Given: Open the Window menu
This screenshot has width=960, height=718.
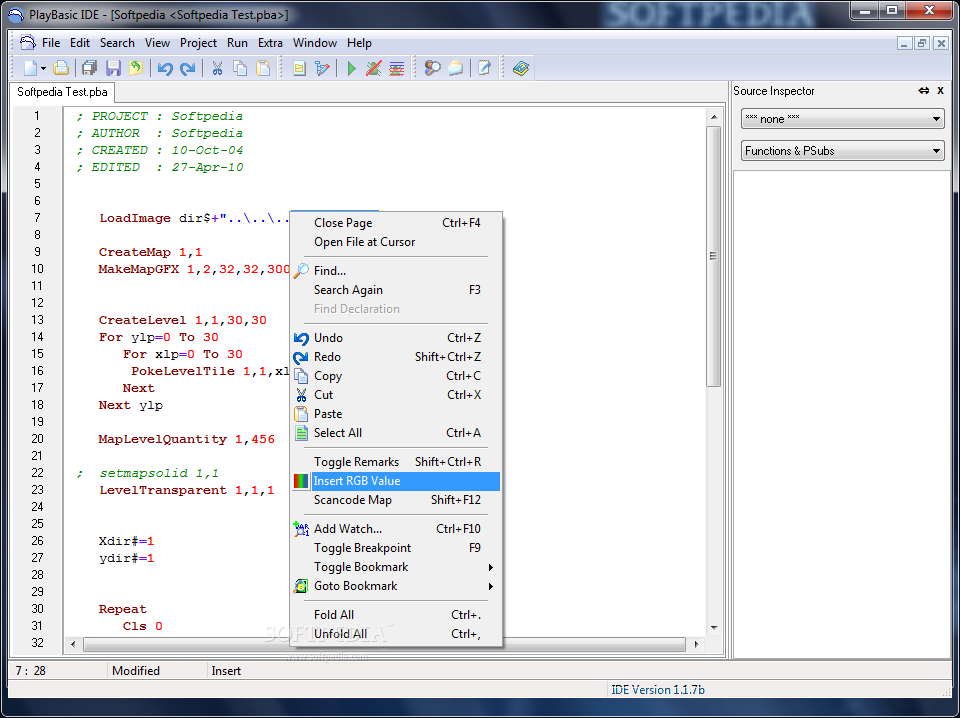Looking at the screenshot, I should [x=315, y=43].
